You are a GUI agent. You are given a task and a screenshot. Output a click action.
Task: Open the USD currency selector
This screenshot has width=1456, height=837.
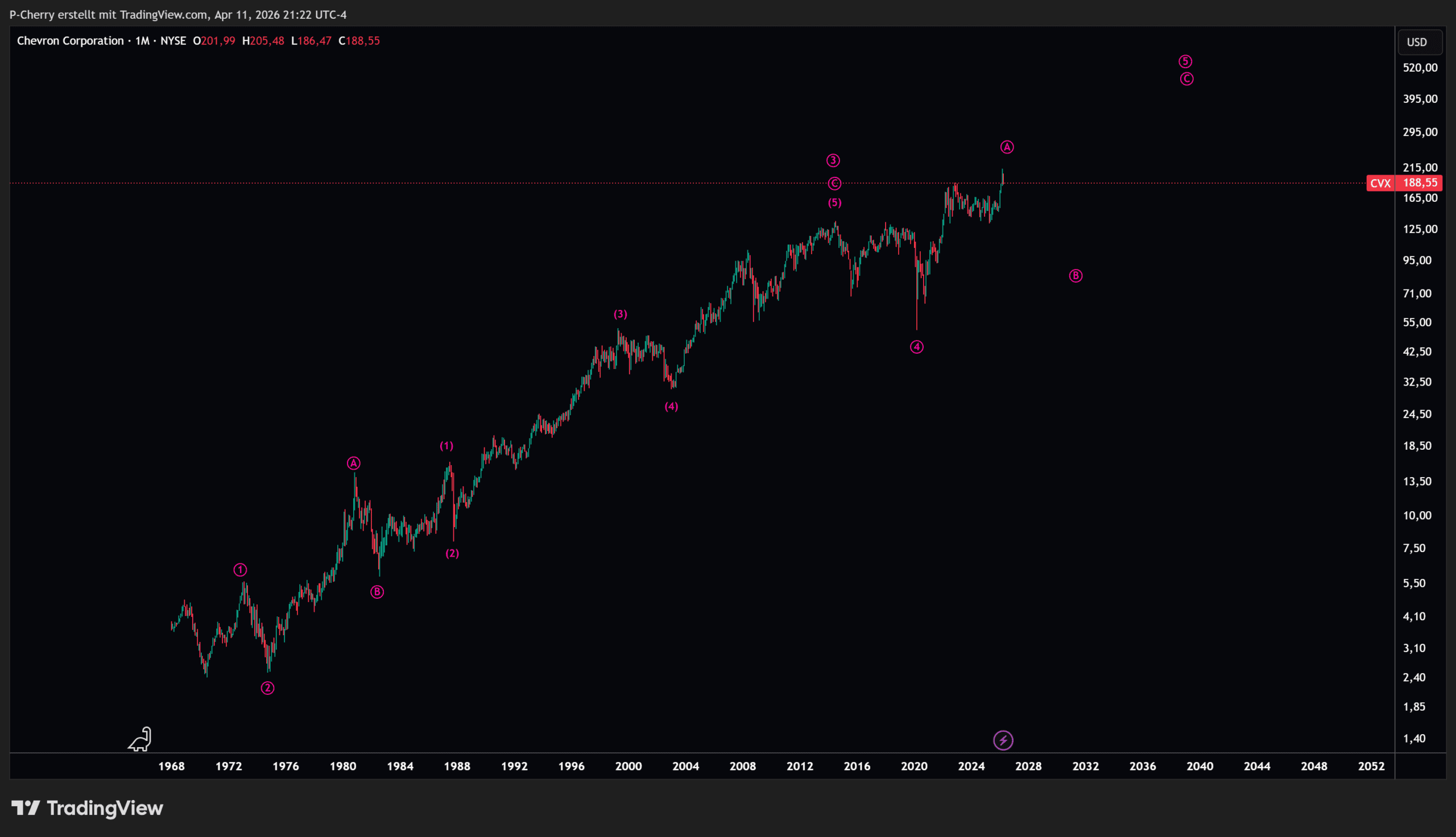(1417, 42)
